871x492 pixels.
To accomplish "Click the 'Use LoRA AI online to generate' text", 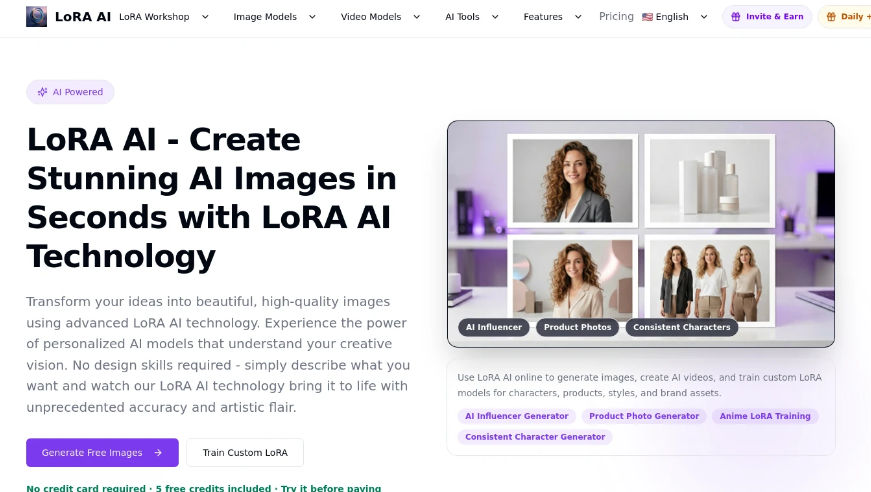I will point(639,385).
